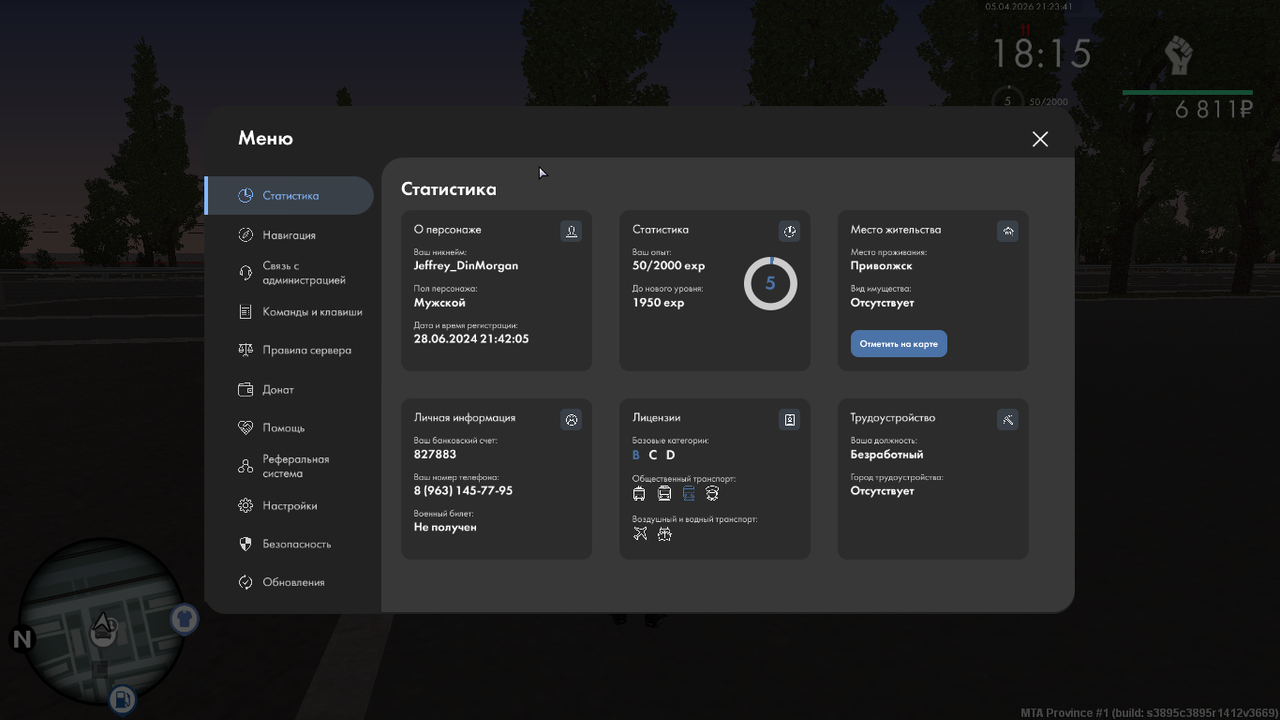Click license category D

pos(670,455)
